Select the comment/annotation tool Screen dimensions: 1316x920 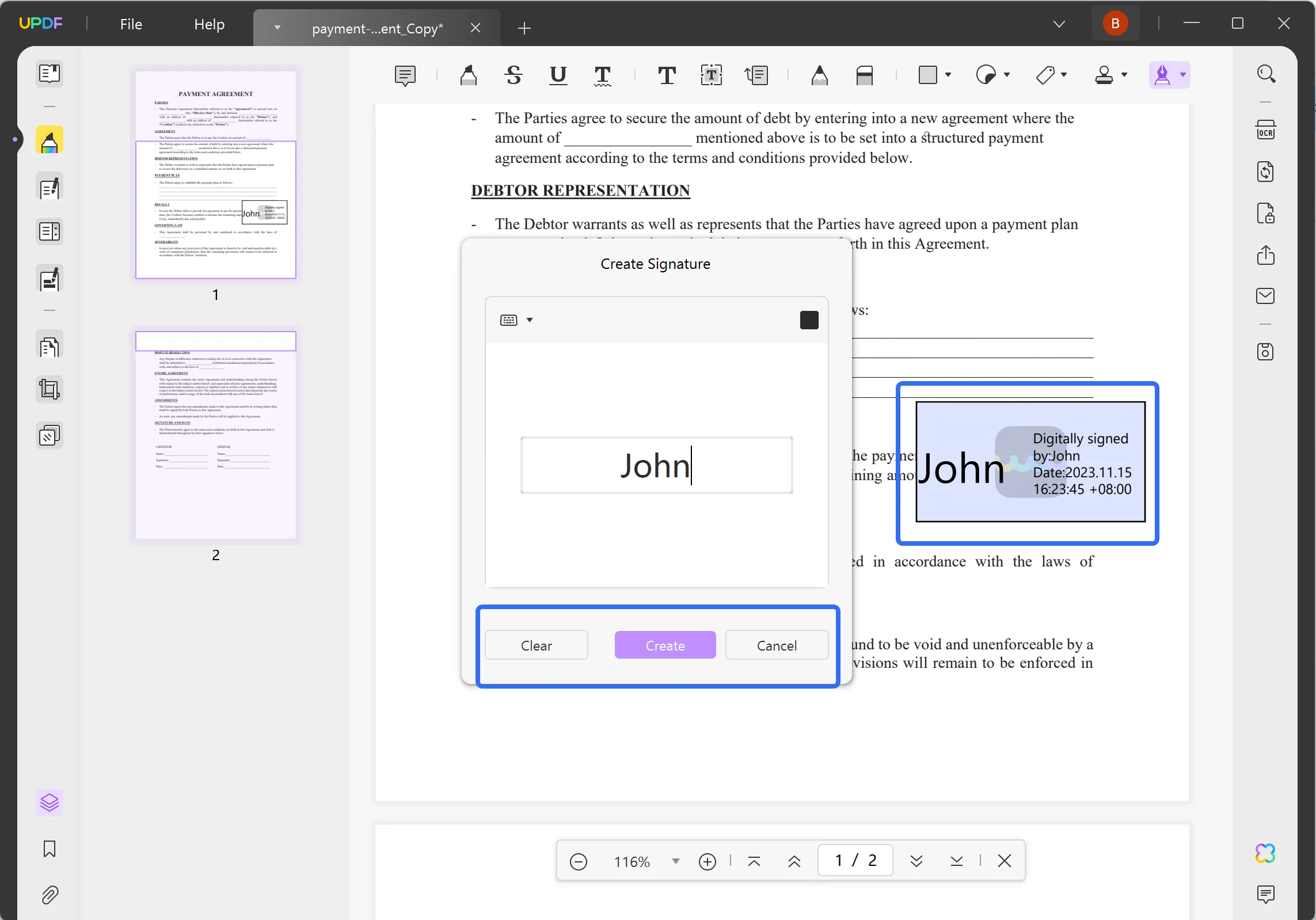[x=405, y=75]
